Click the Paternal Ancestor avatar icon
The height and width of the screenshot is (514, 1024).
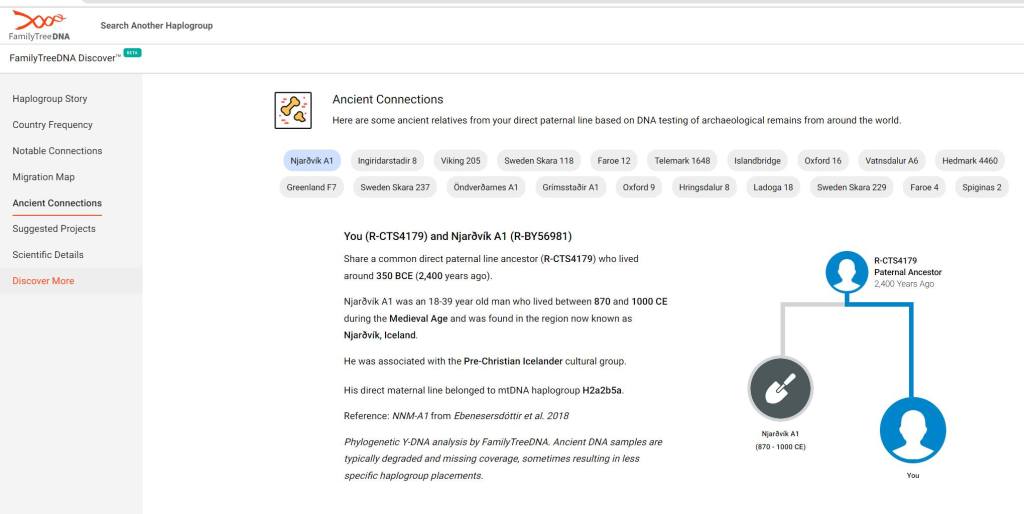tap(846, 271)
